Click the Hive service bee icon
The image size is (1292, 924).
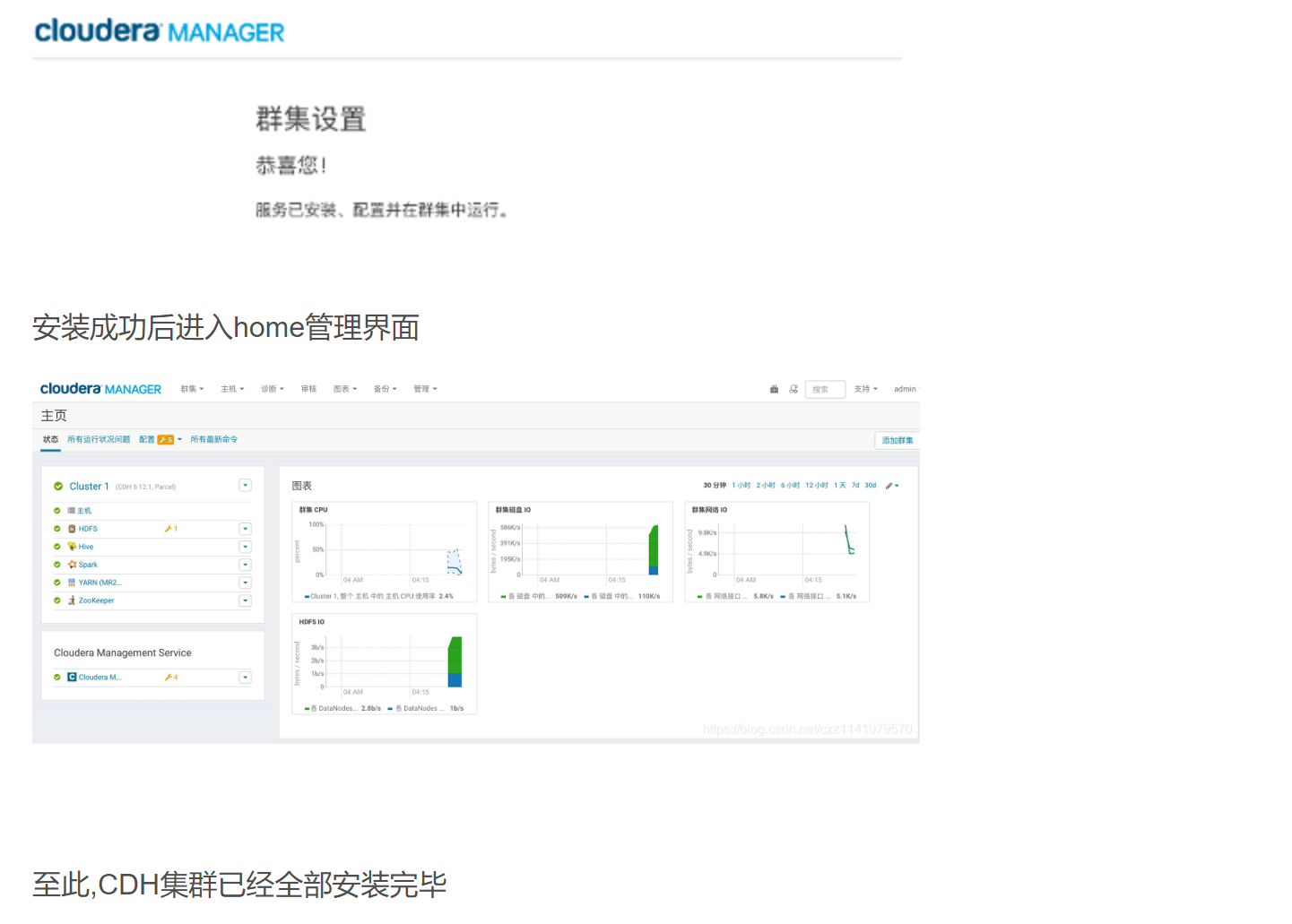point(72,547)
